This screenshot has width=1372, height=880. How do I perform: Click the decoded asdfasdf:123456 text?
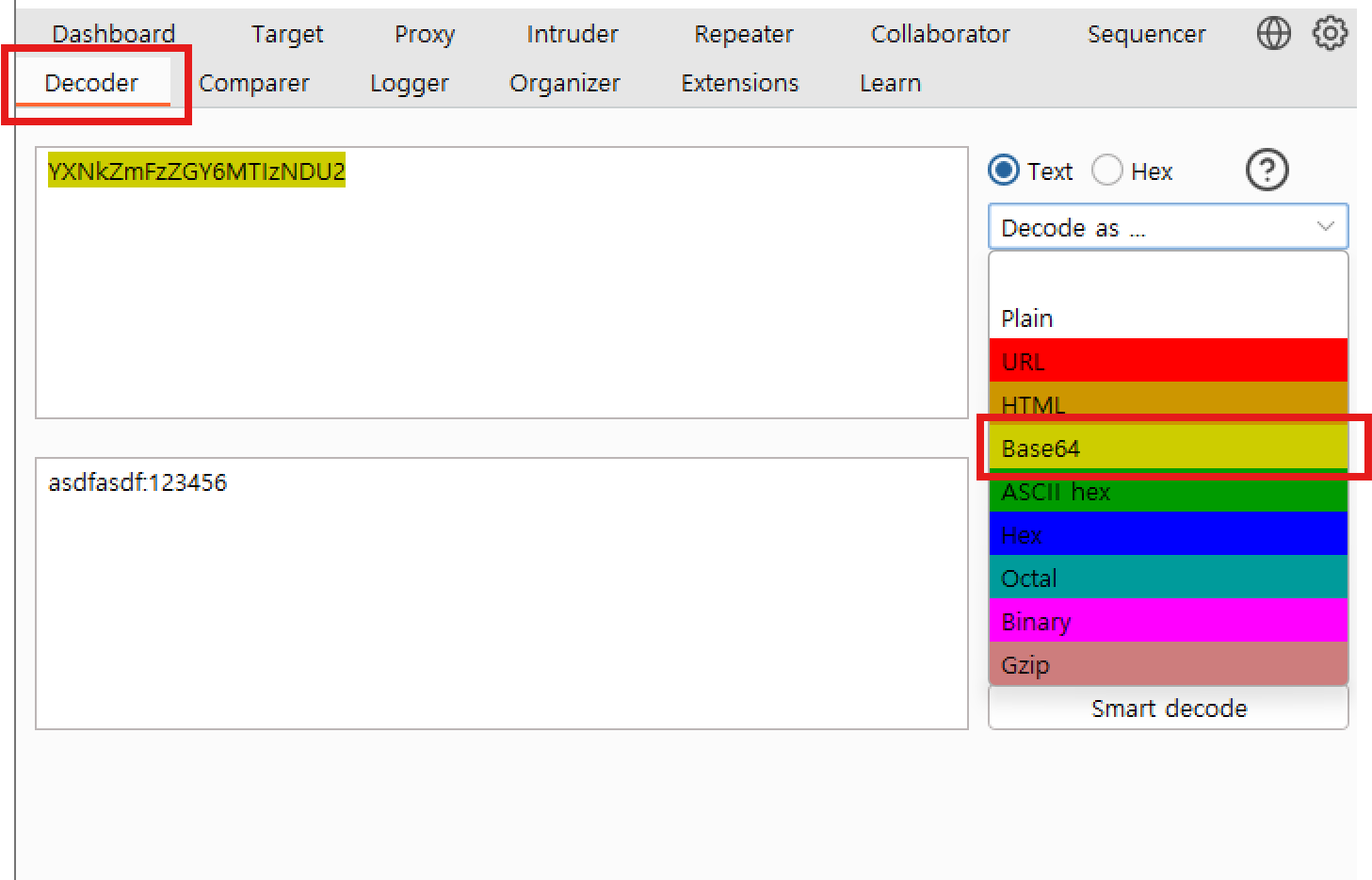point(138,482)
